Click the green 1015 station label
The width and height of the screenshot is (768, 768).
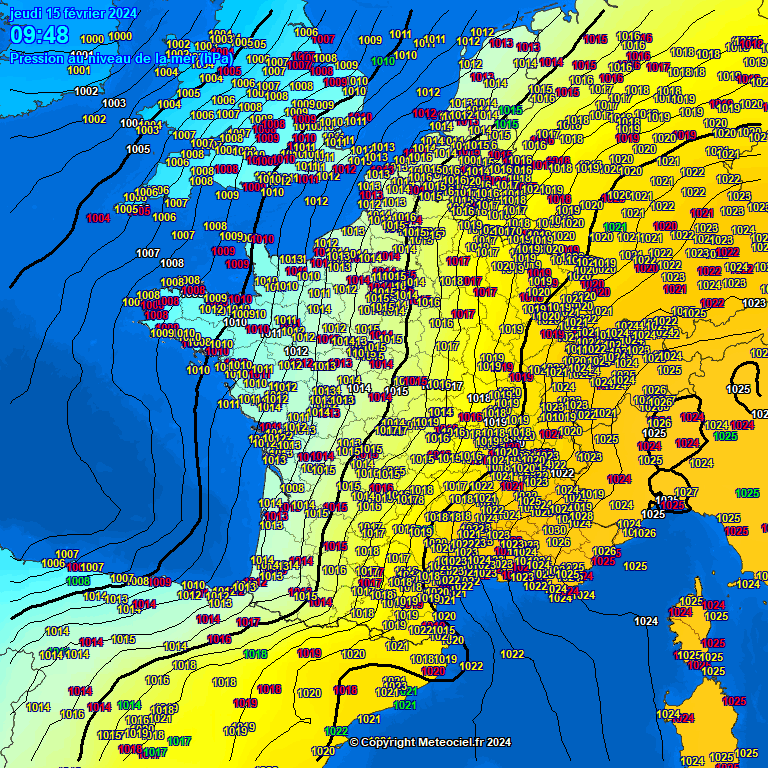point(511,111)
